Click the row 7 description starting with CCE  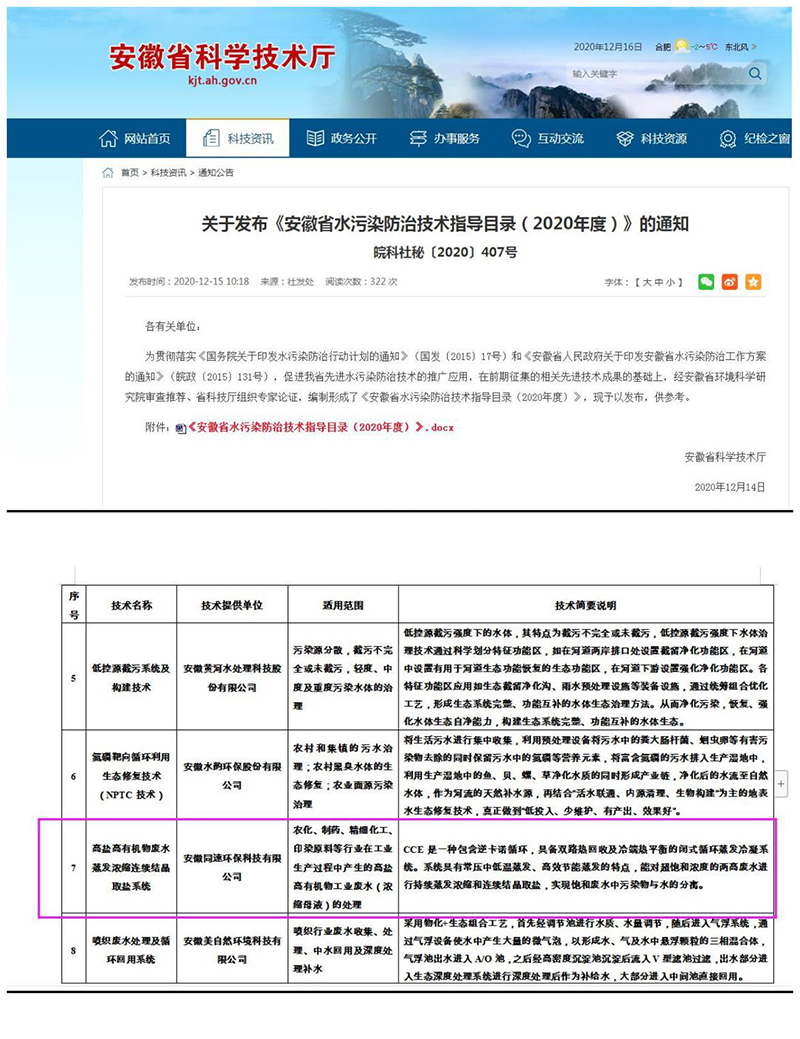[x=586, y=867]
